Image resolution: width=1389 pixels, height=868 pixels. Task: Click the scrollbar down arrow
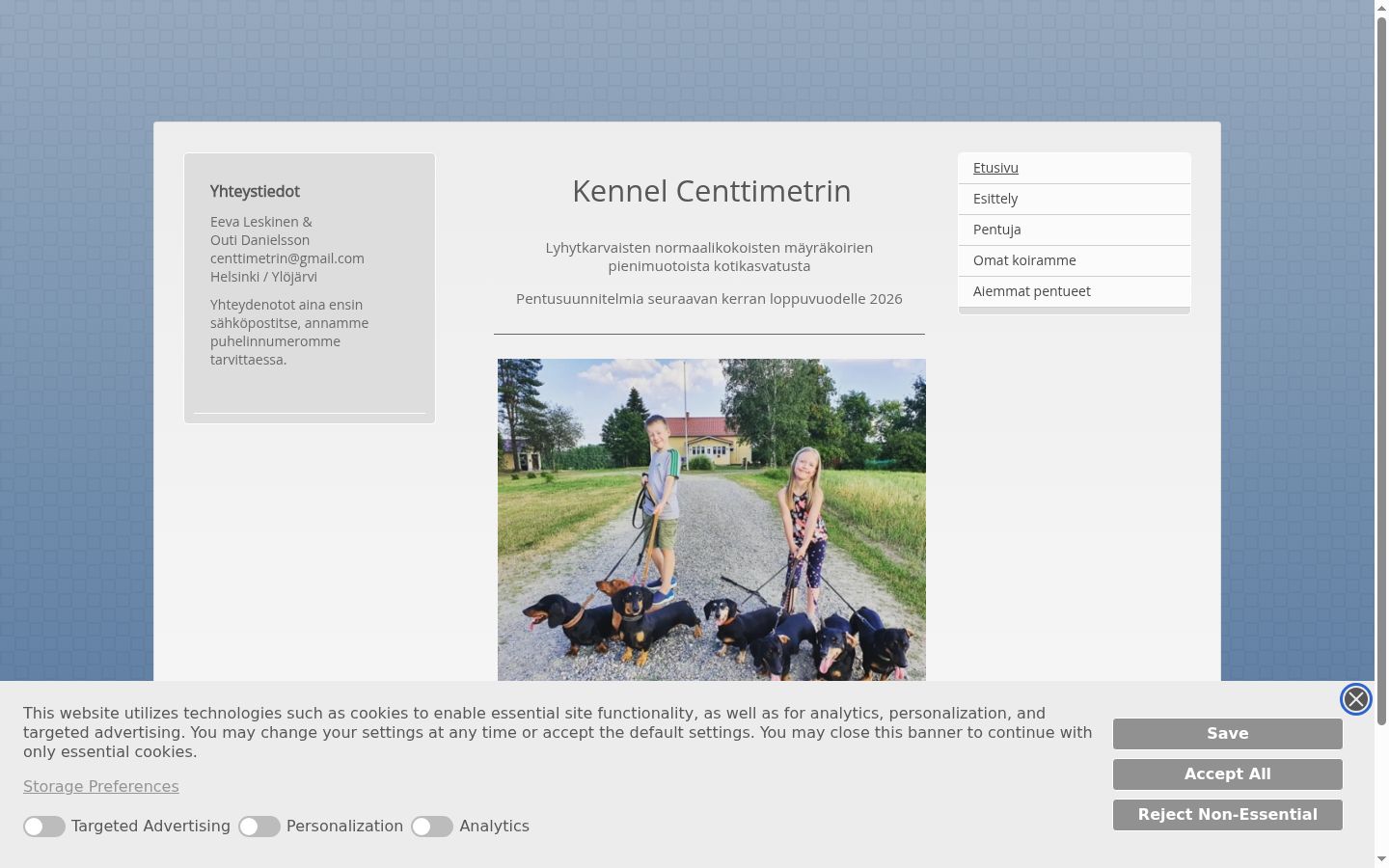[1381, 859]
